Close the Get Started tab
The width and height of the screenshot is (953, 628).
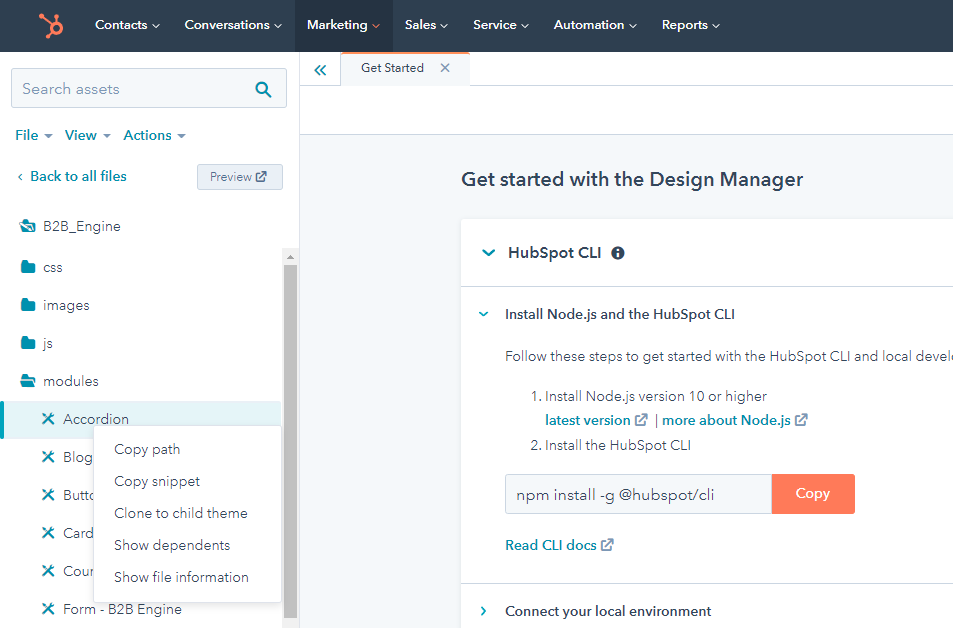point(445,67)
